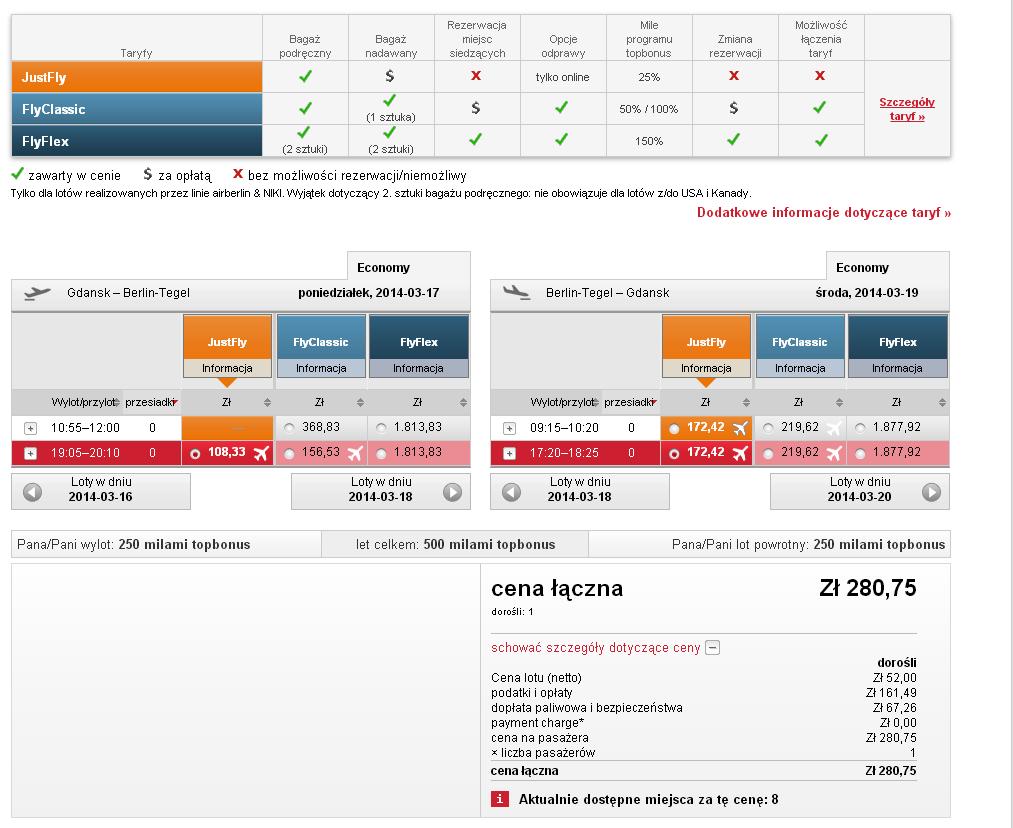This screenshot has width=1013, height=828.
Task: Collapse the price details with the minus icon
Action: click(x=713, y=647)
